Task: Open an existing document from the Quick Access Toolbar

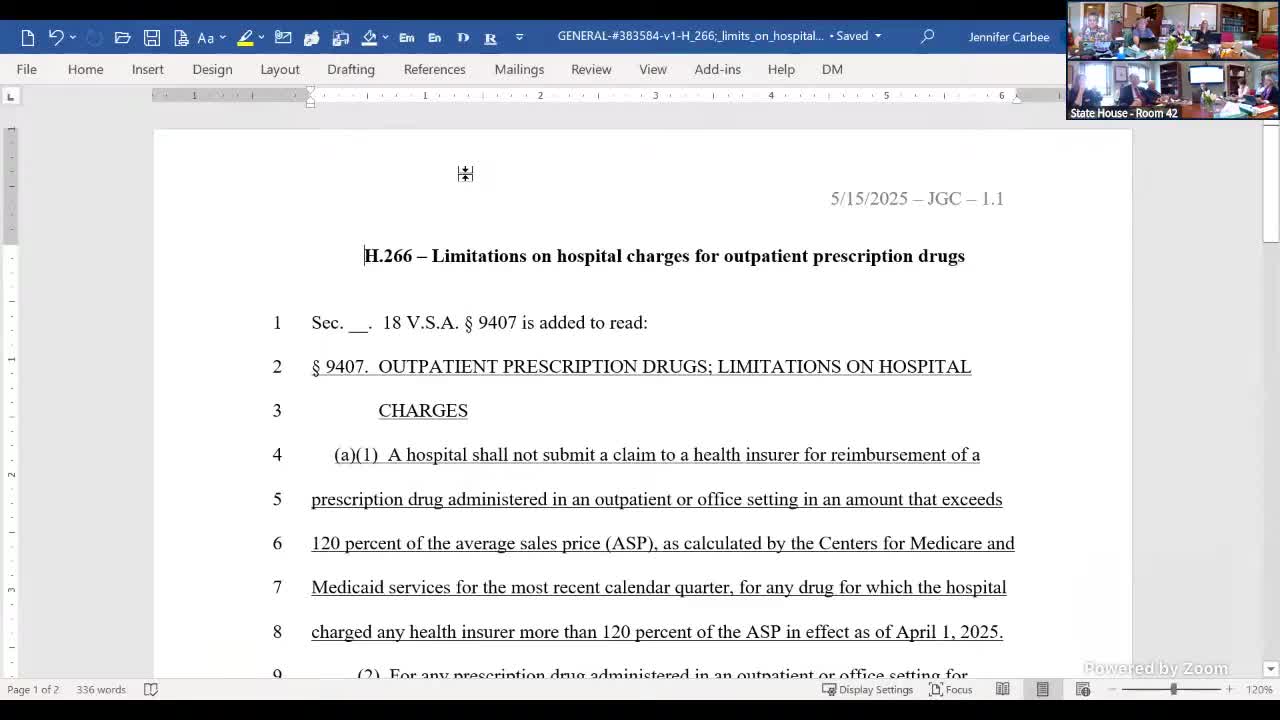Action: 122,36
